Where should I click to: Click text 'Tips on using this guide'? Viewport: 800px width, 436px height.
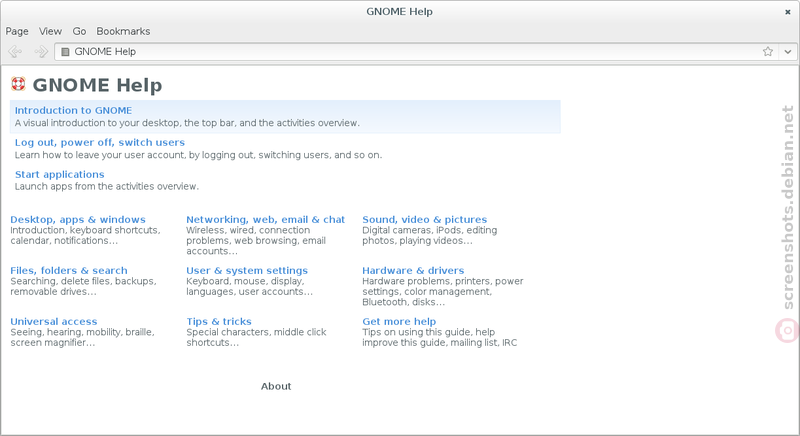point(417,332)
